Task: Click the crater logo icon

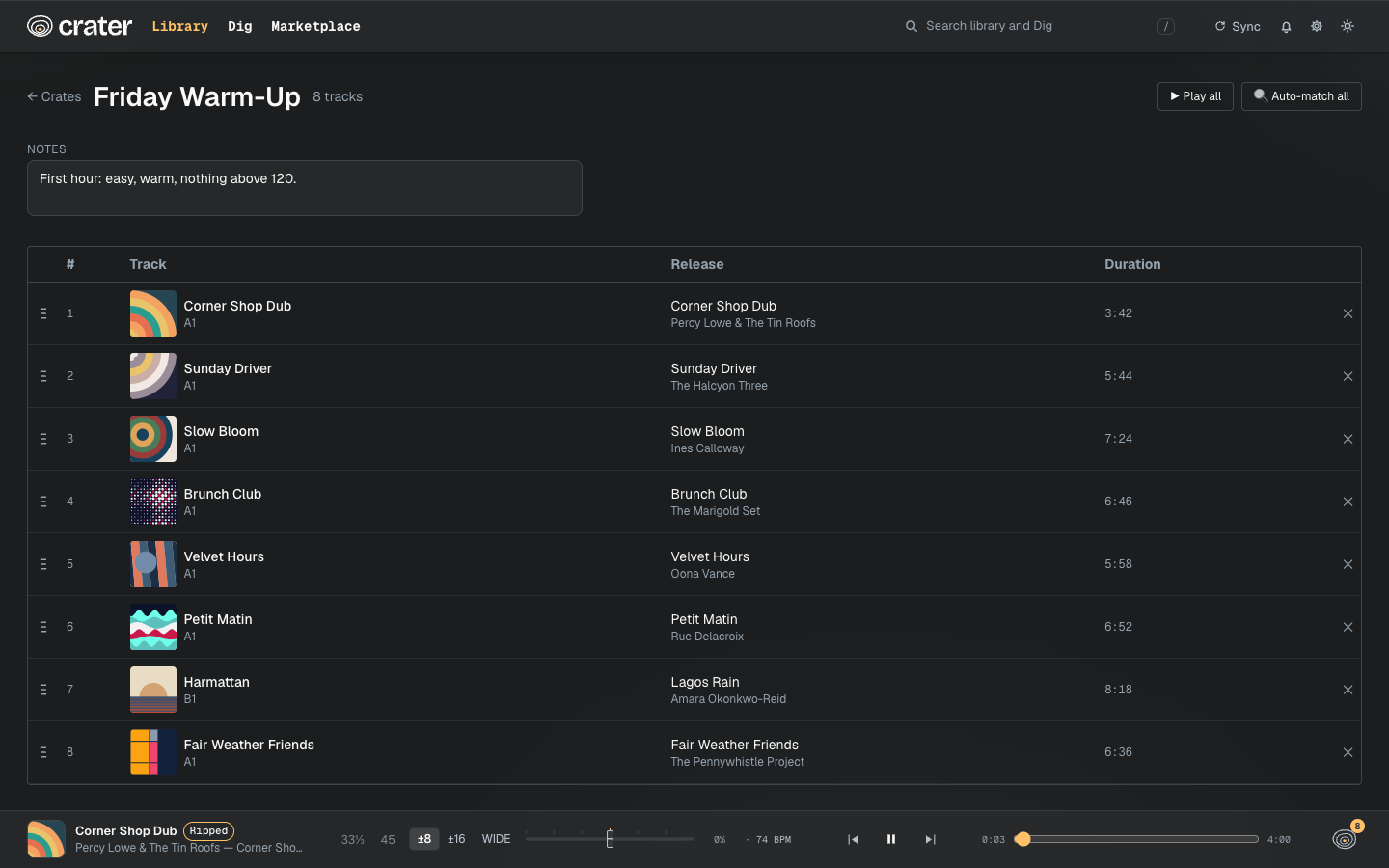Action: [x=40, y=26]
